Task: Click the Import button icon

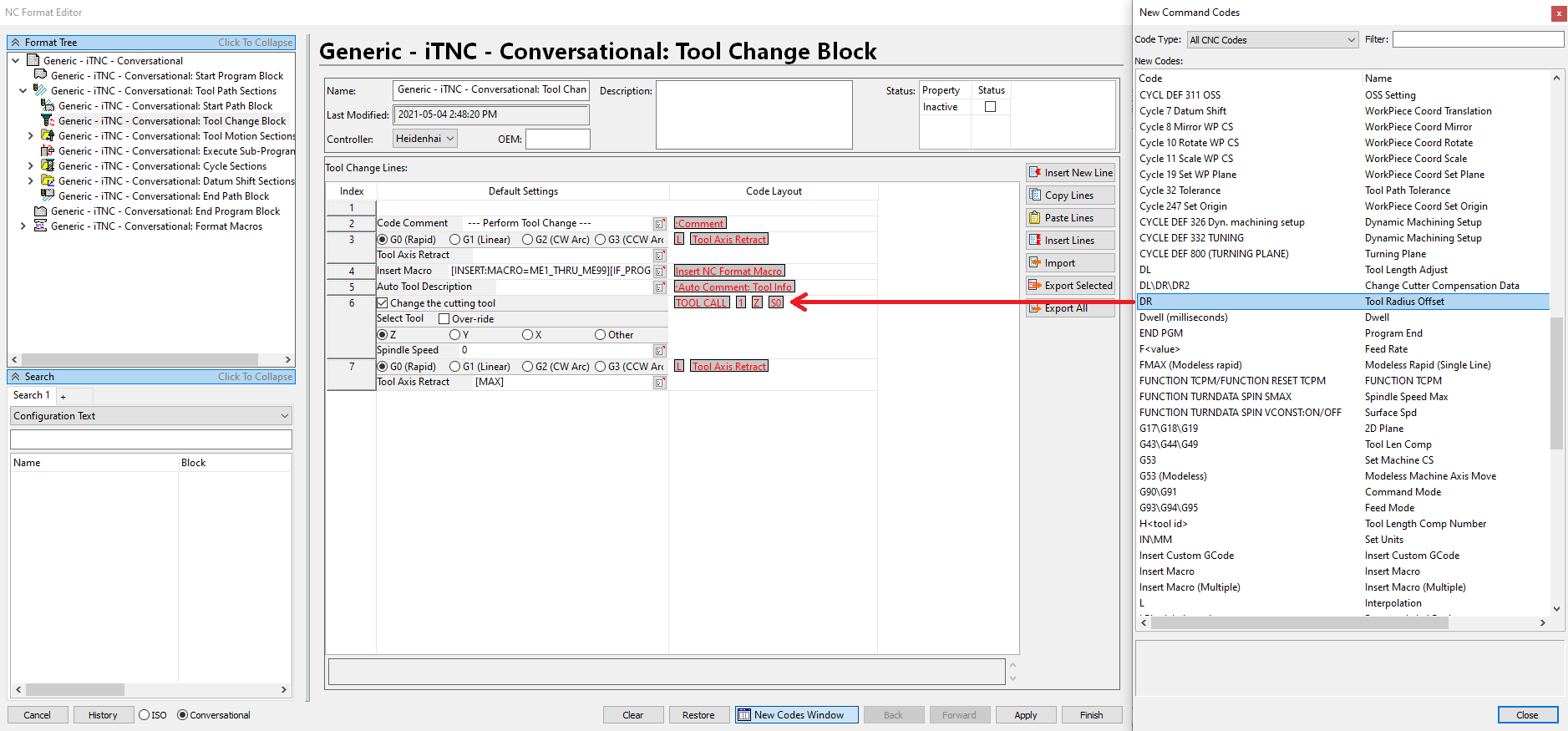Action: 1035,262
